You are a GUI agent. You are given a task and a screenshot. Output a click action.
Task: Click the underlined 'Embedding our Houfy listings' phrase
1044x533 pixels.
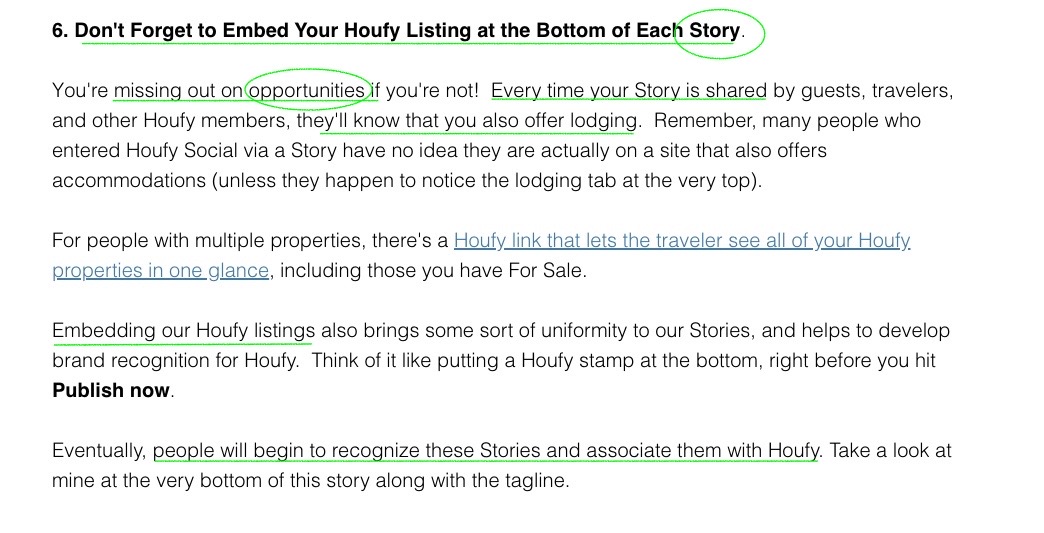tap(183, 331)
